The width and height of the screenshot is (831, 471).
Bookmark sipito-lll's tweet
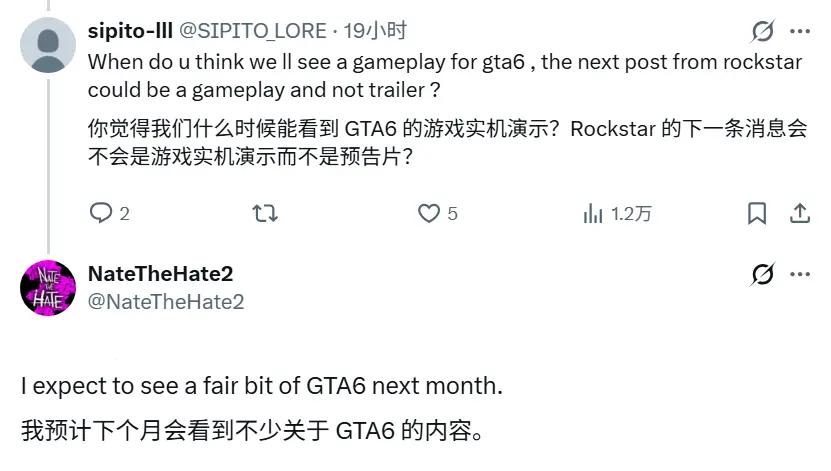757,214
